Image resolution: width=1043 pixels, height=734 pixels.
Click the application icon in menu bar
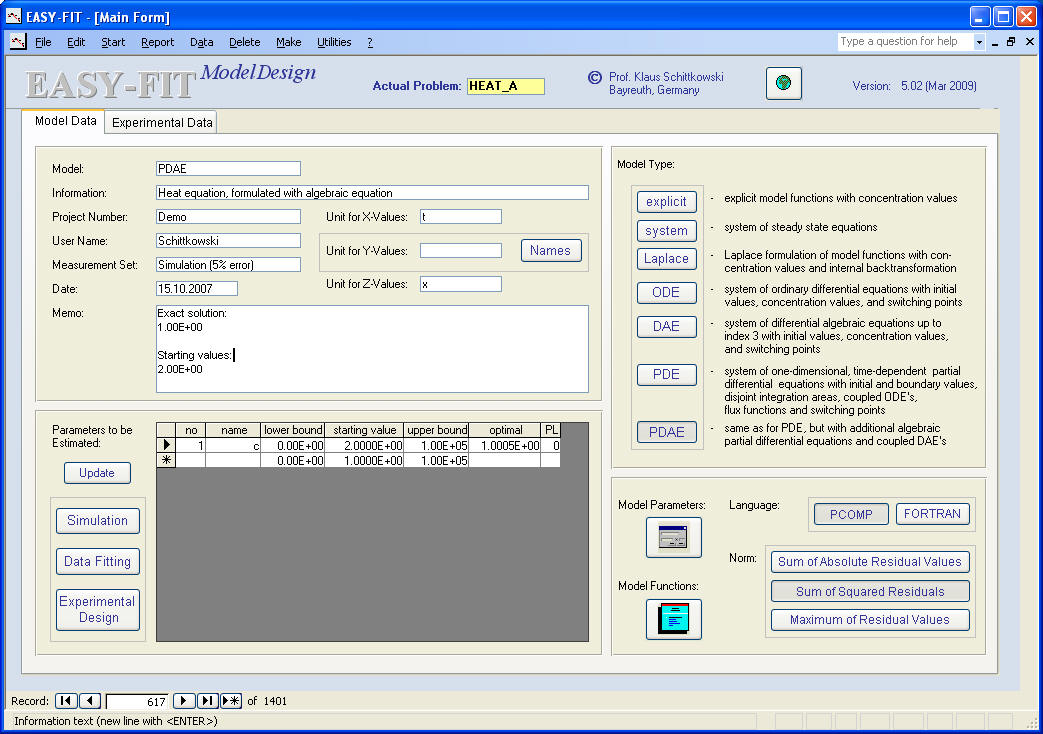pyautogui.click(x=18, y=42)
